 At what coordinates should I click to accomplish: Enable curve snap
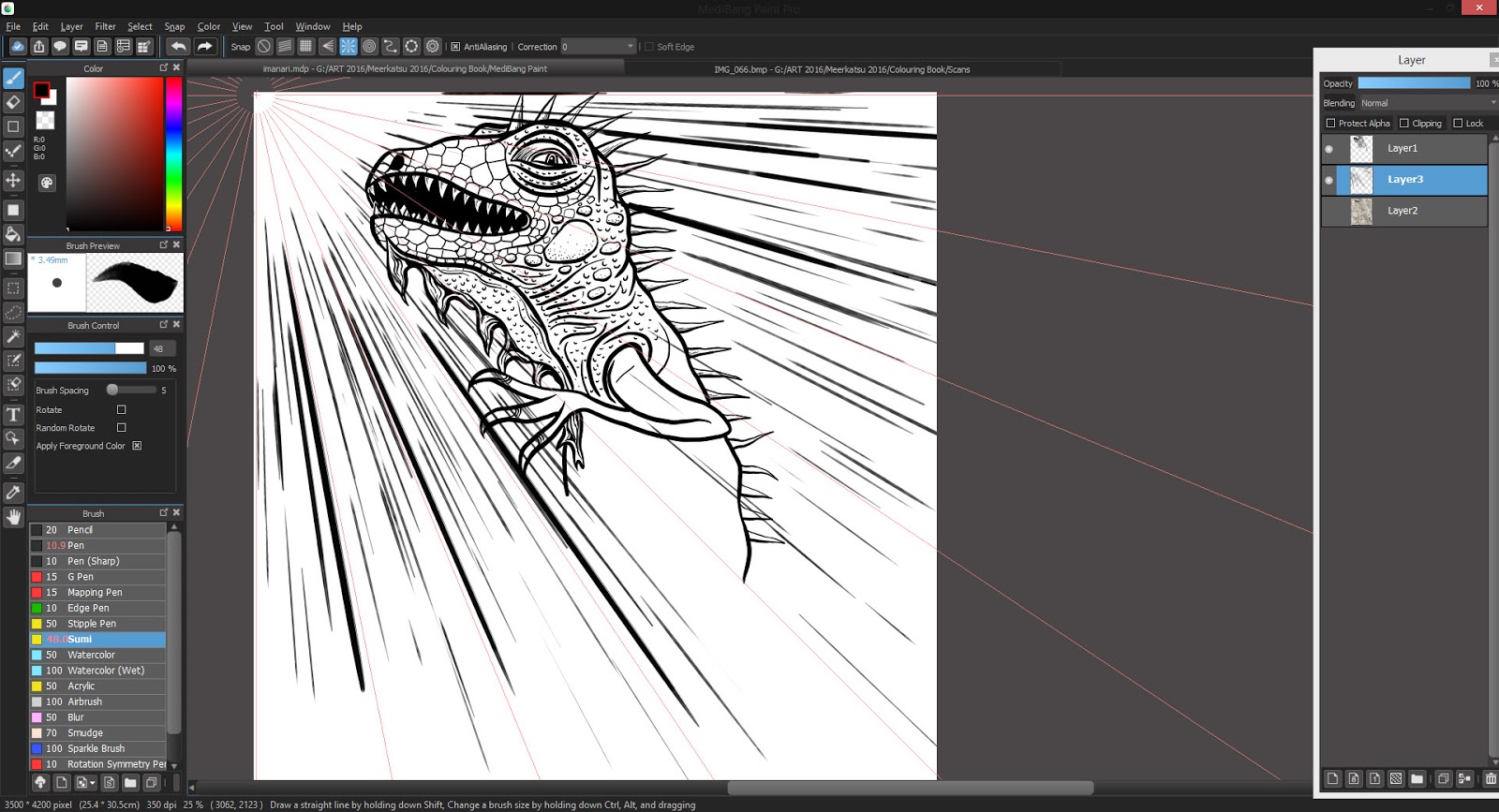coord(390,46)
